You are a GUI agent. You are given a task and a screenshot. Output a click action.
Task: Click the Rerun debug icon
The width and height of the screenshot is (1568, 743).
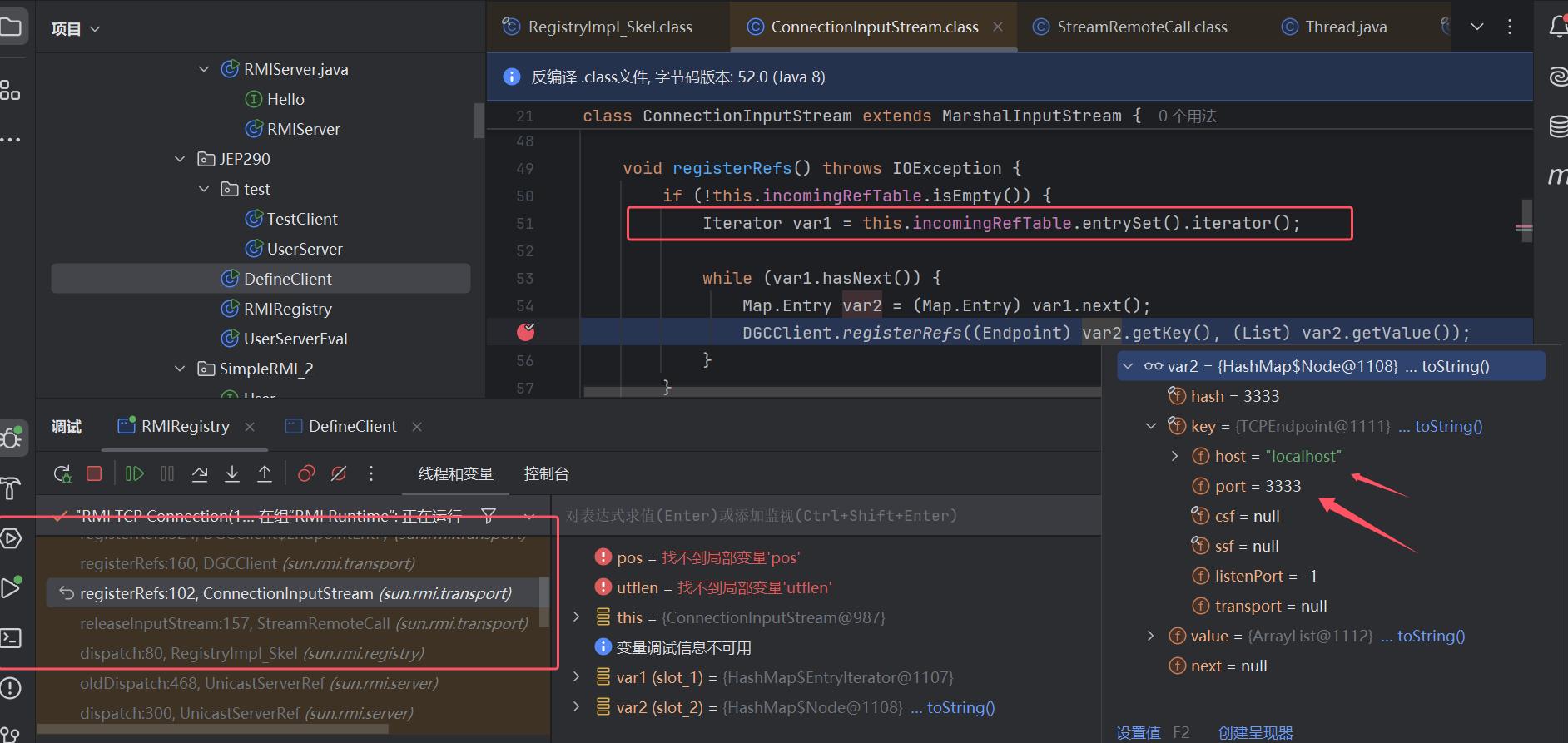[62, 473]
